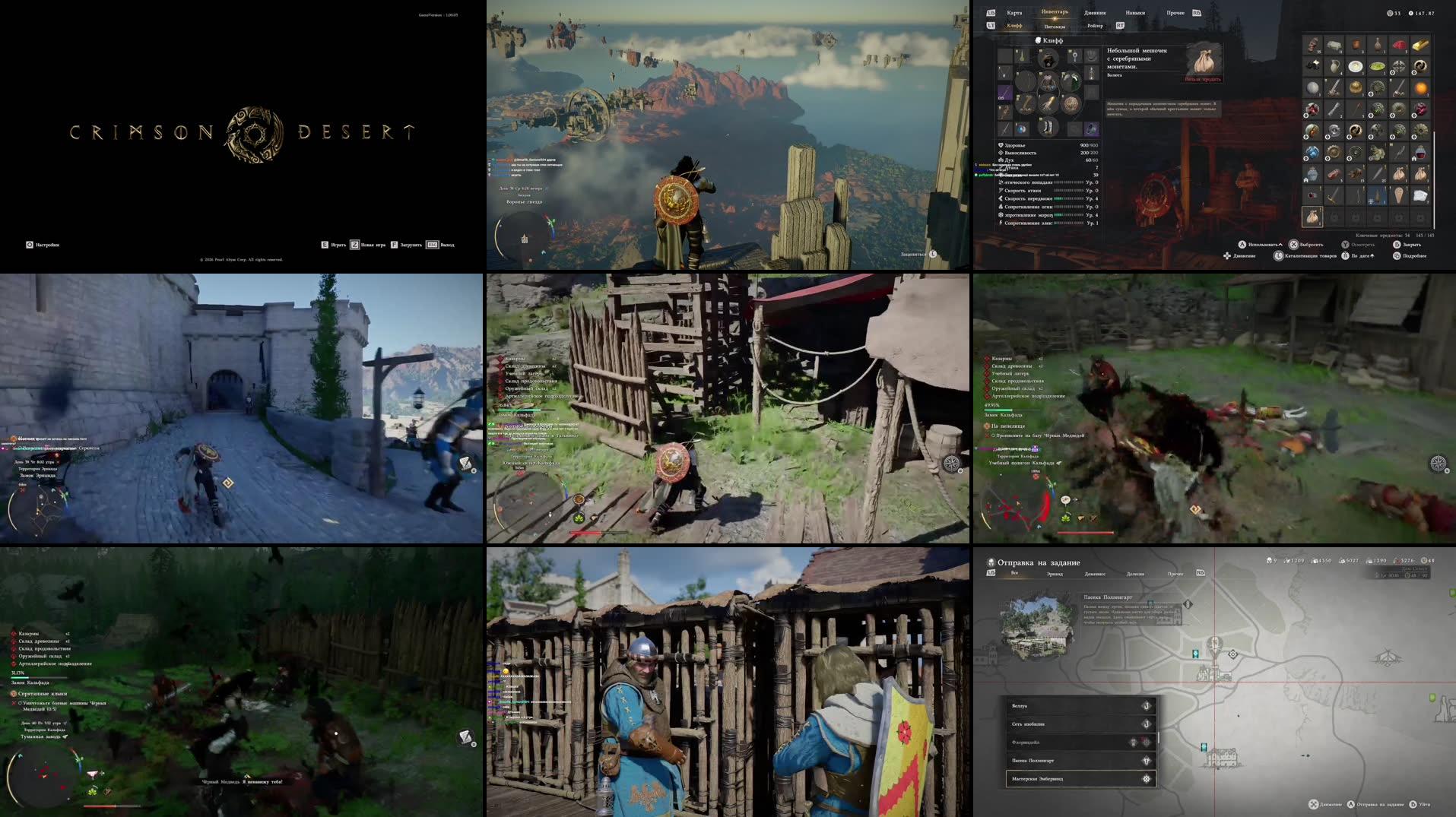The height and width of the screenshot is (817, 1456).
Task: Select the gold ingot in the inventory grid
Action: tap(1420, 45)
